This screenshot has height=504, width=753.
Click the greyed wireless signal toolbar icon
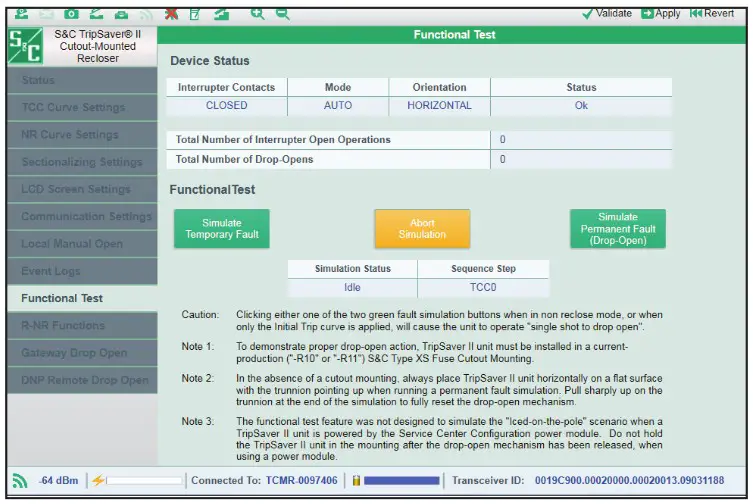pyautogui.click(x=146, y=14)
